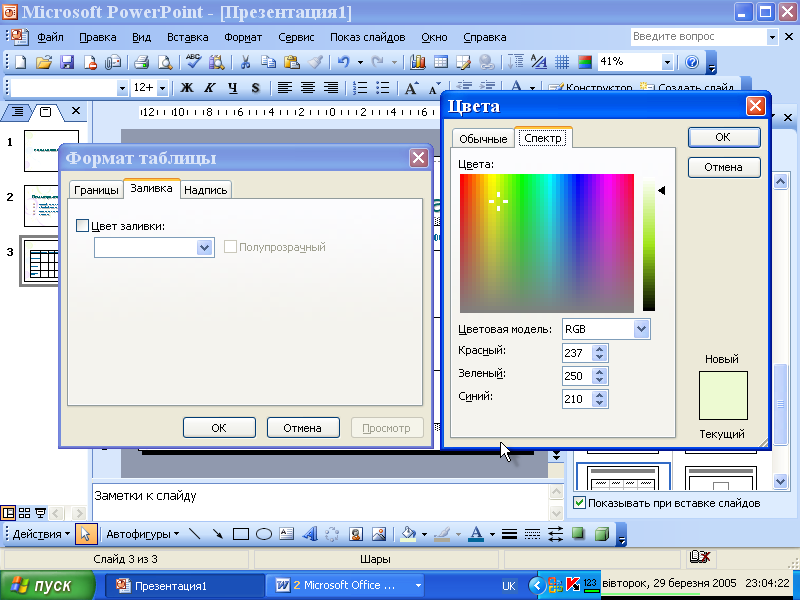Image resolution: width=800 pixels, height=600 pixels.
Task: Click Презентация1 taskbar button
Action: 184,586
